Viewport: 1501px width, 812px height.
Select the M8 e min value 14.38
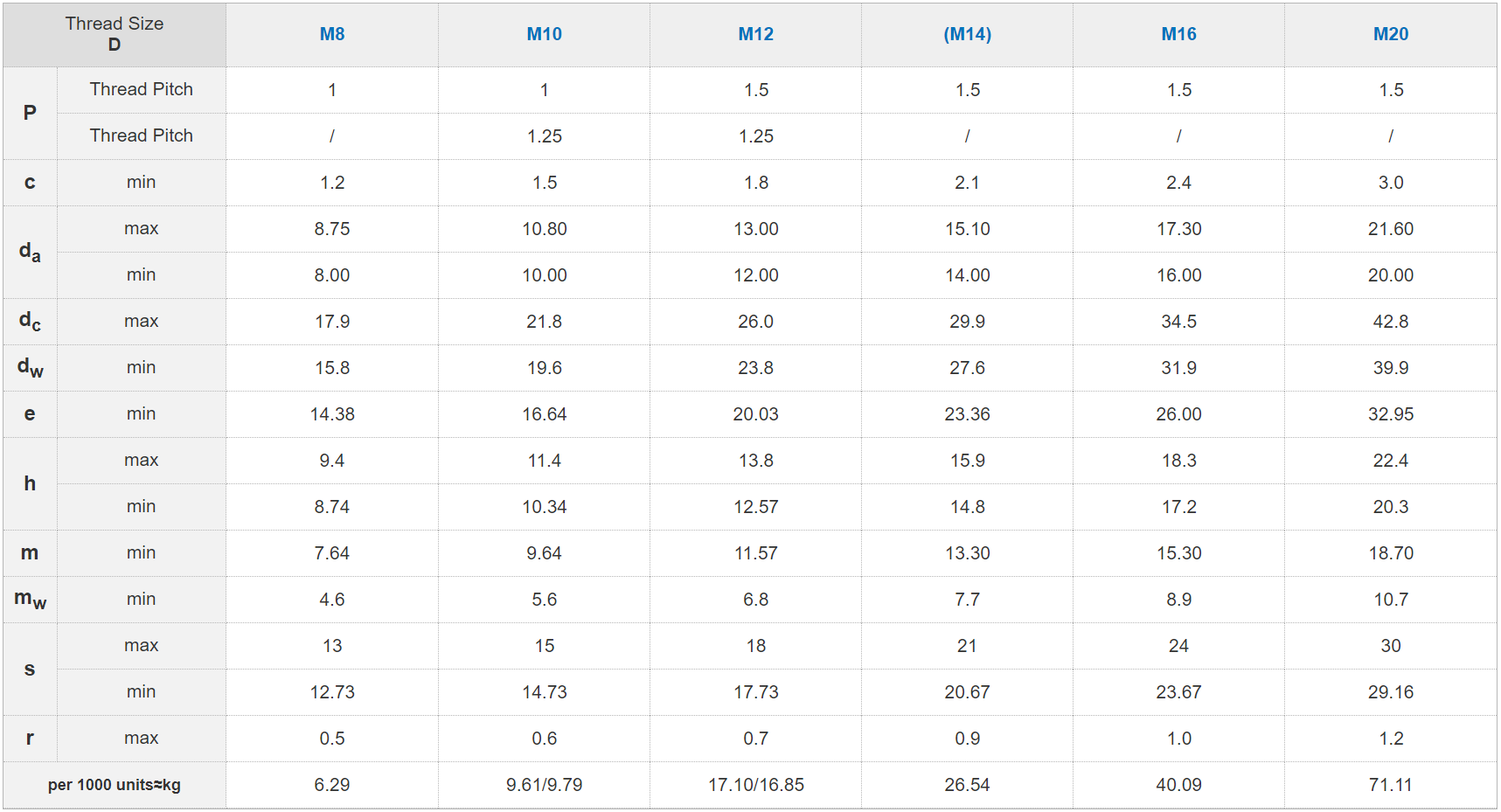[x=332, y=414]
